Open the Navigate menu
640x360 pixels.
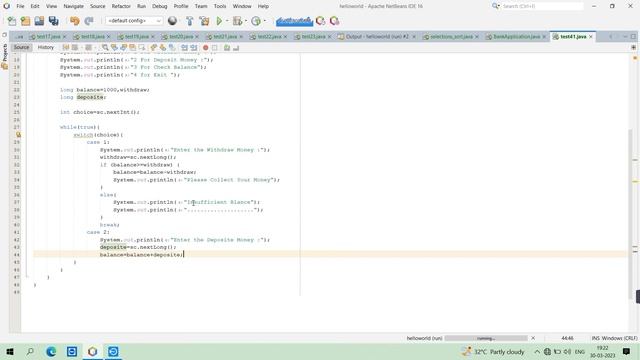click(73, 6)
